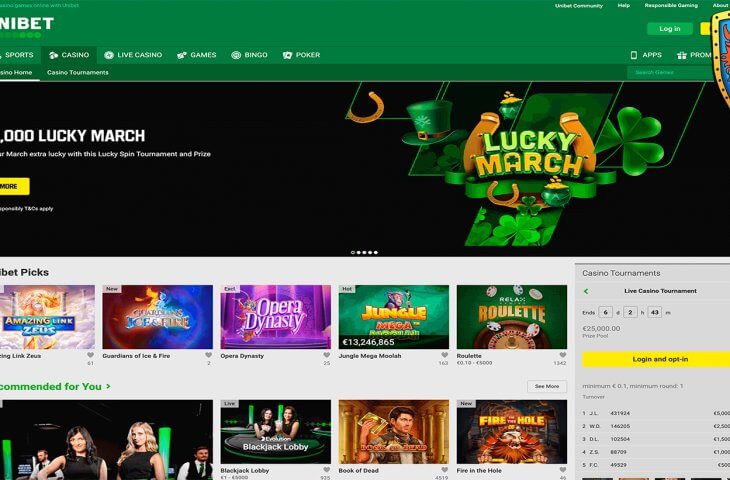Open Fire in the Hole thumbnail
Viewport: 730px width, 480px height.
512,432
